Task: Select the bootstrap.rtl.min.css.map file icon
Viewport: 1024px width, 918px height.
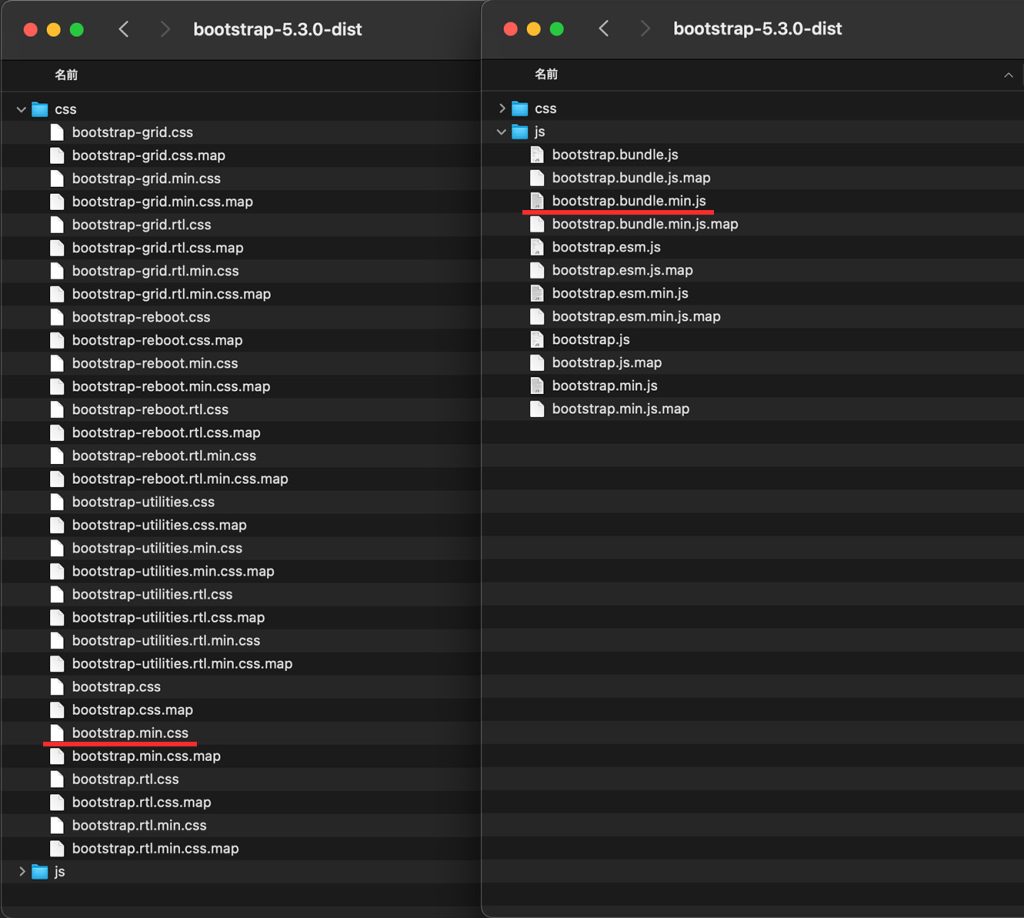Action: click(57, 848)
